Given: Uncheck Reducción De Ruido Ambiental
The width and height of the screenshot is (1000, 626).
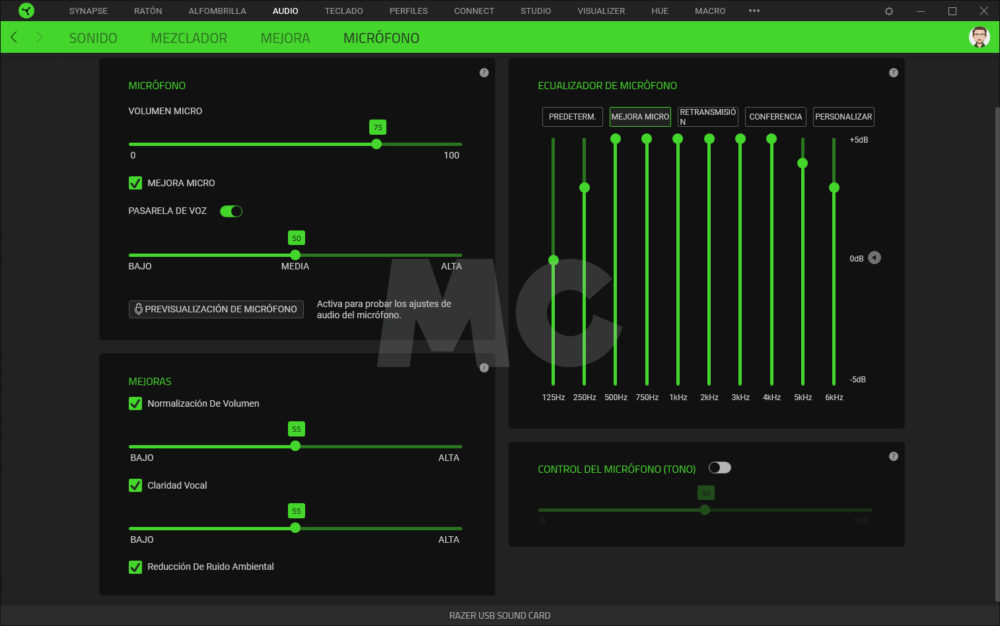Looking at the screenshot, I should [135, 567].
